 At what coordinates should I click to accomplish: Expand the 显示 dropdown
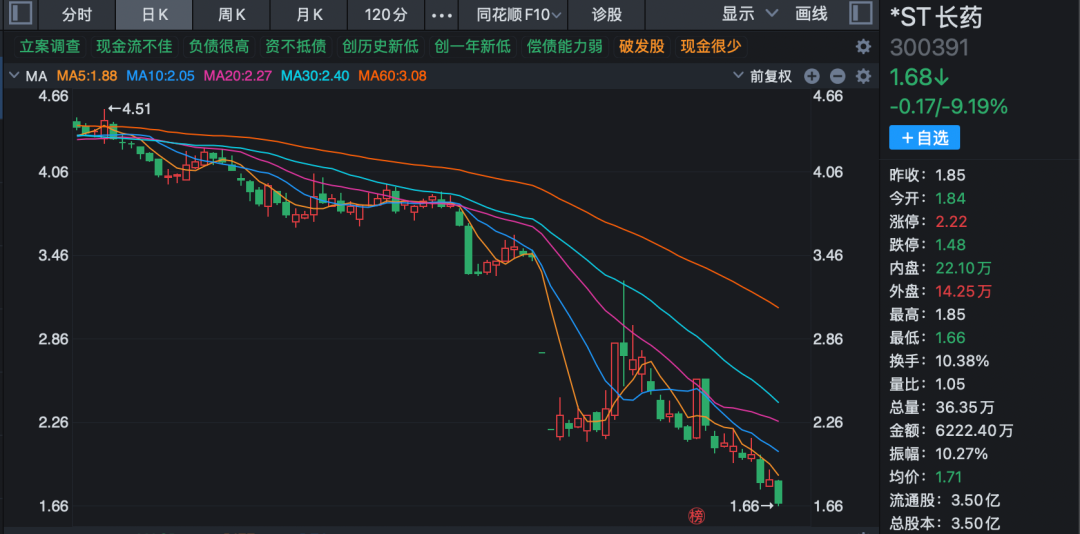[x=749, y=14]
